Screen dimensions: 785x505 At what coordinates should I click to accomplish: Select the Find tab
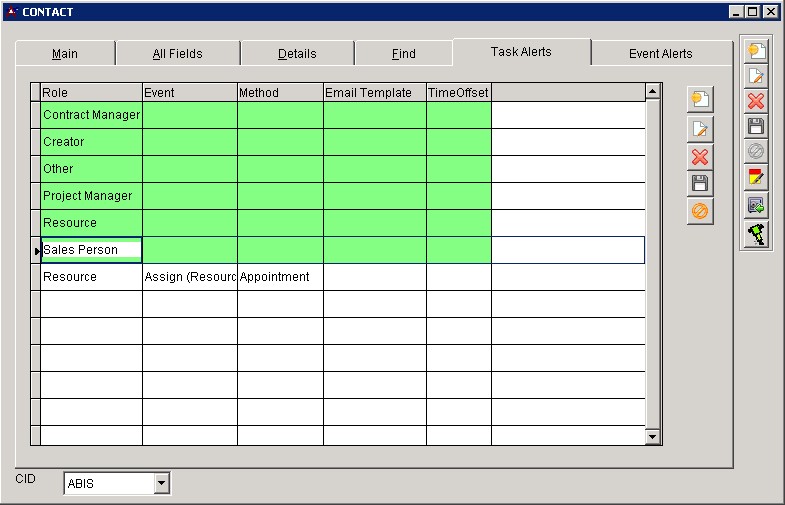coord(403,54)
